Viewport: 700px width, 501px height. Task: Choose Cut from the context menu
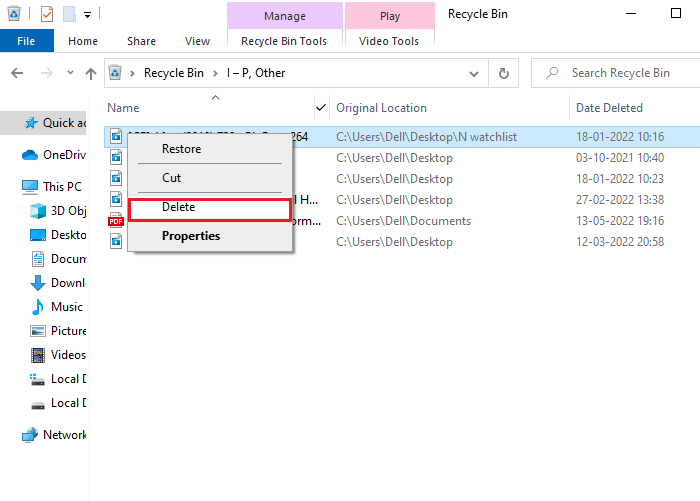click(210, 178)
